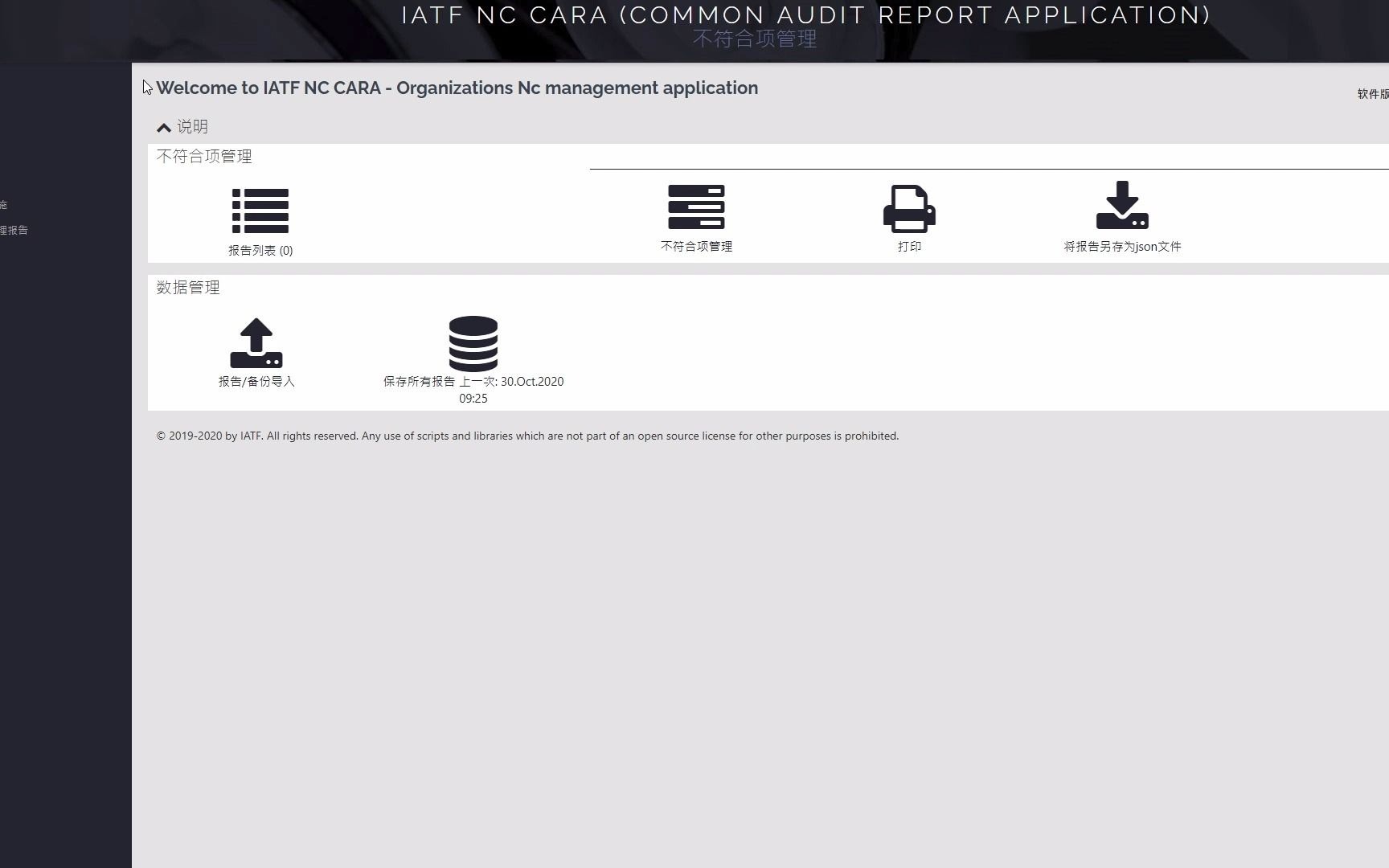This screenshot has height=868, width=1389.
Task: Click the copyright notice by IATF
Action: [527, 436]
